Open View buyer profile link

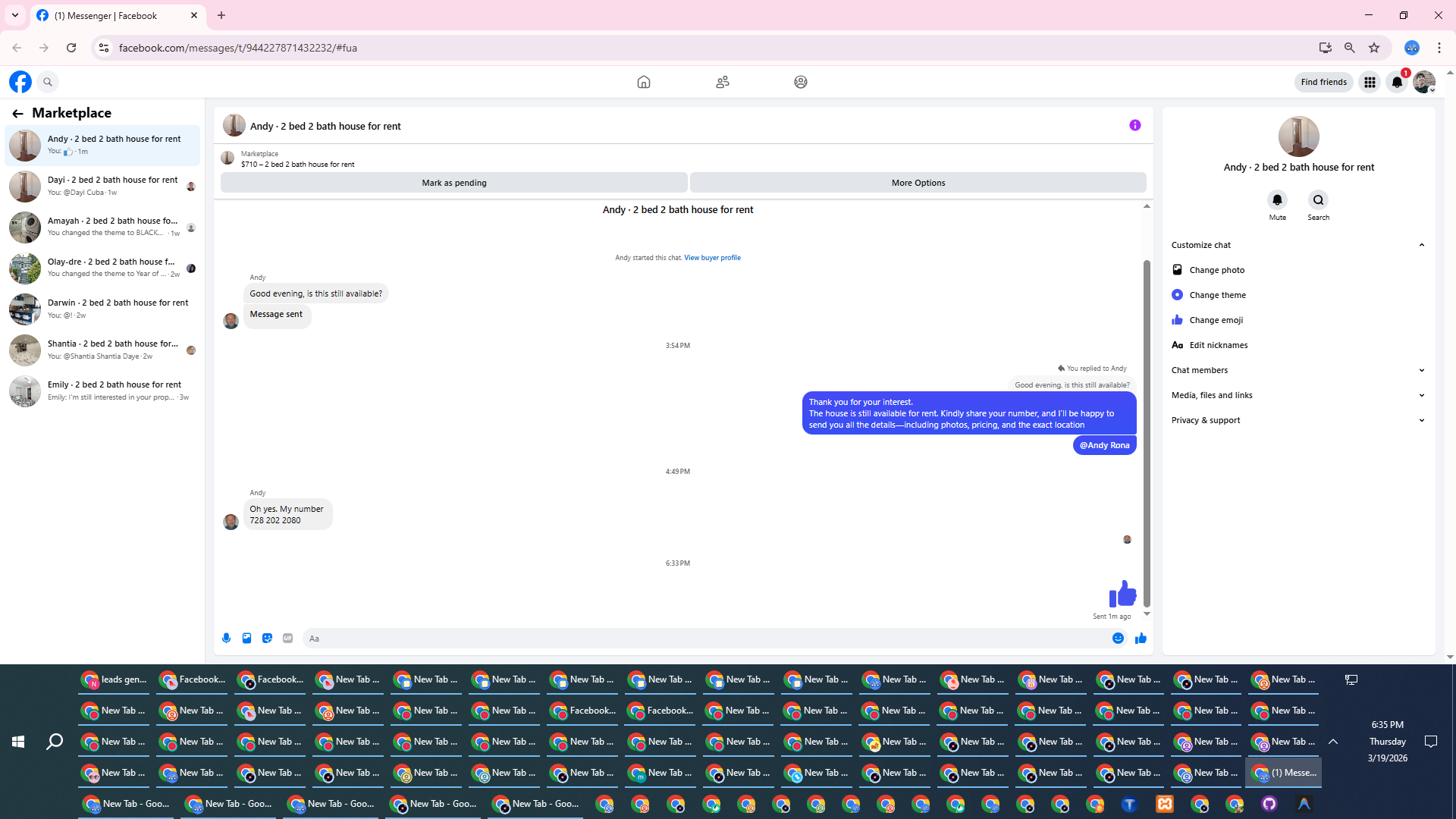coord(712,258)
